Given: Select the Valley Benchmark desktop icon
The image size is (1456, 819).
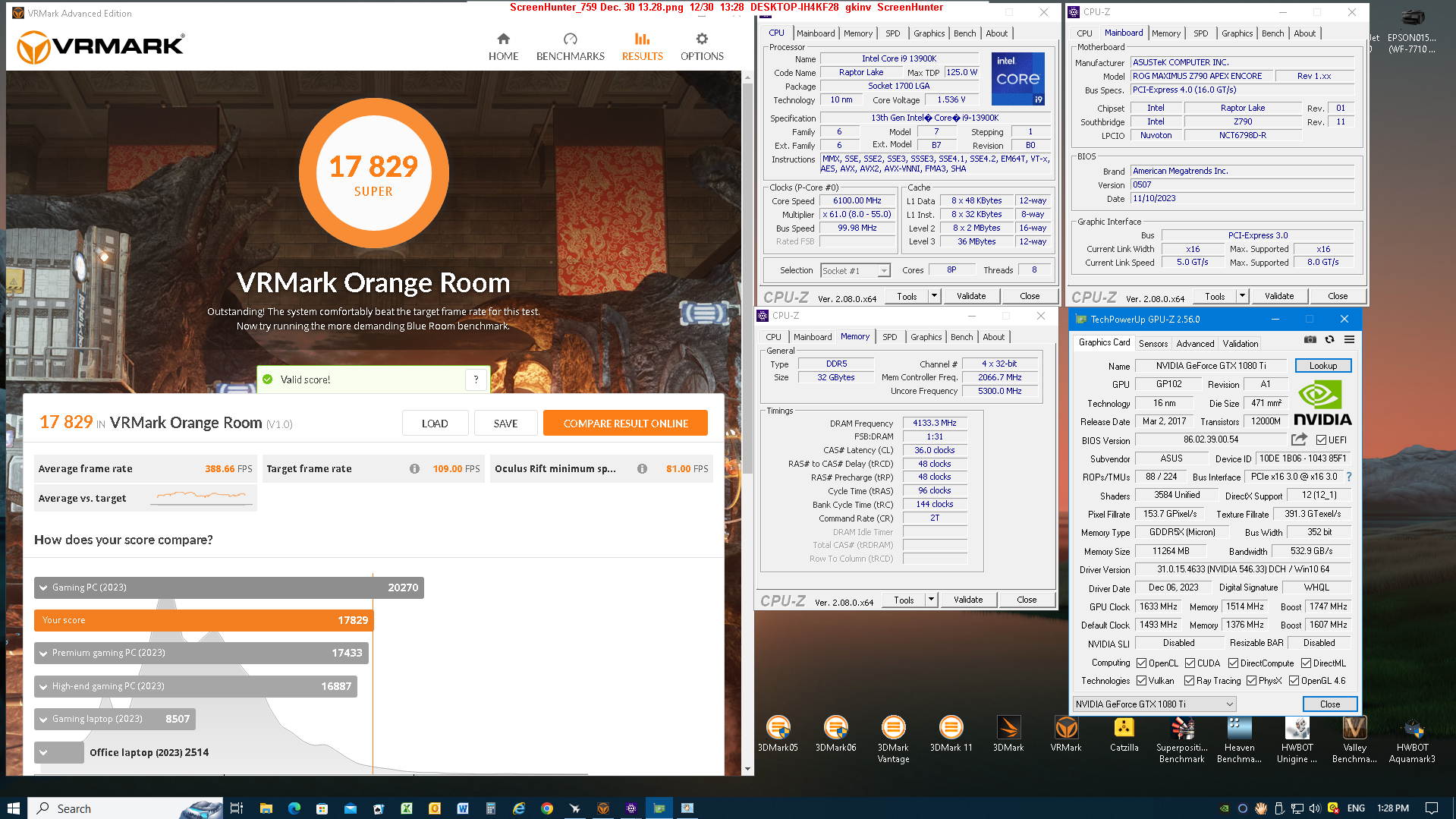Looking at the screenshot, I should point(1354,739).
